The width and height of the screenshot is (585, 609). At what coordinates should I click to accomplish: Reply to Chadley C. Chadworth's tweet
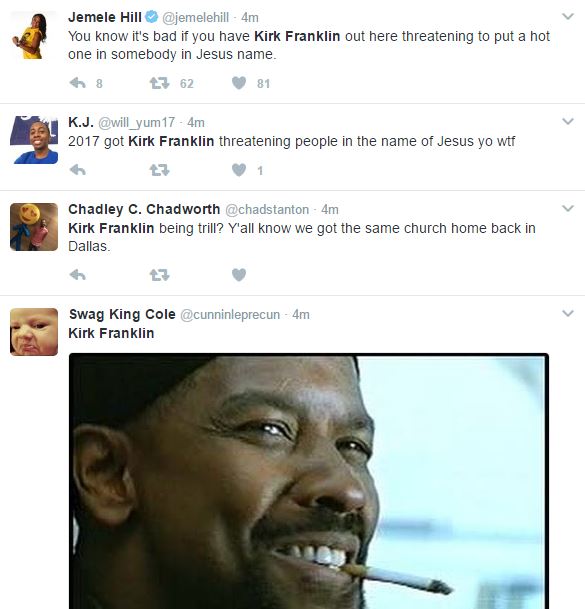(78, 275)
